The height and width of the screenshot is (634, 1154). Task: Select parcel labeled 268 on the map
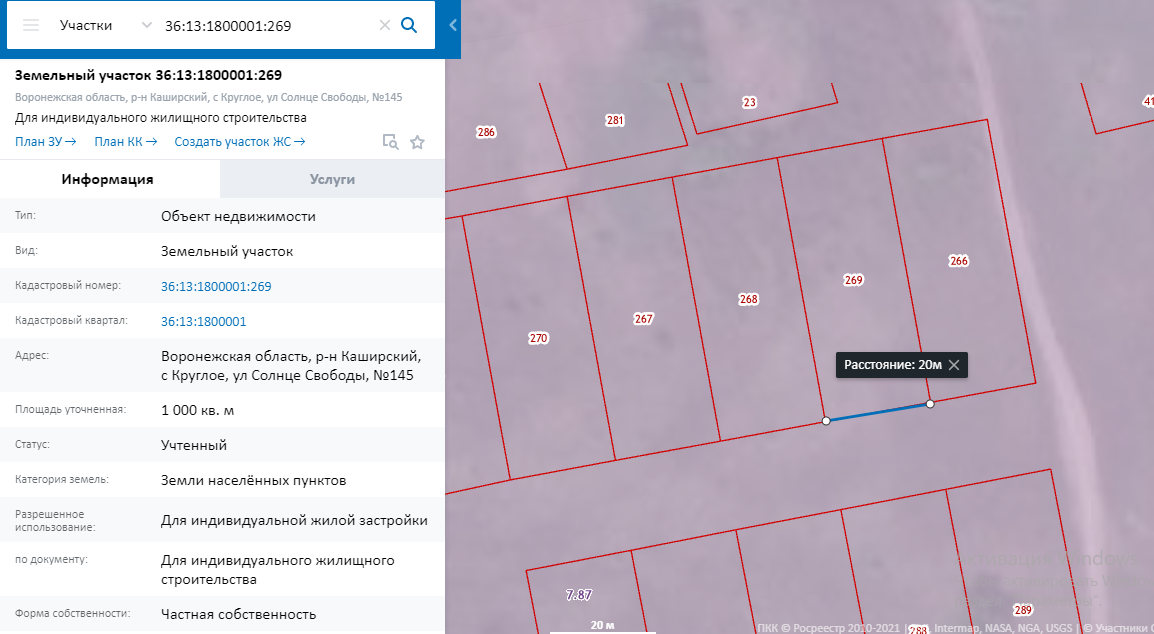[x=748, y=299]
